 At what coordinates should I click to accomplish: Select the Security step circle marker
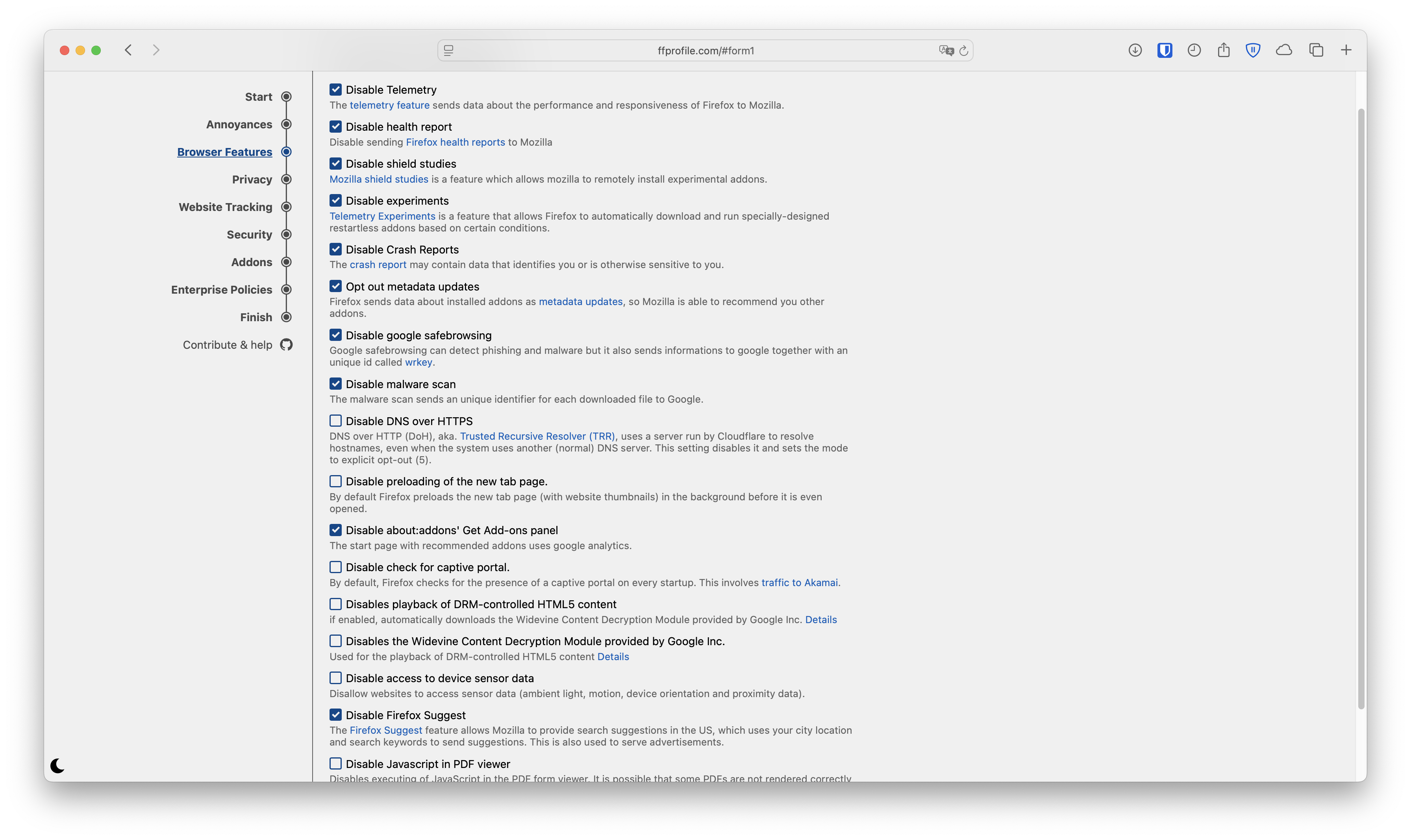(286, 234)
